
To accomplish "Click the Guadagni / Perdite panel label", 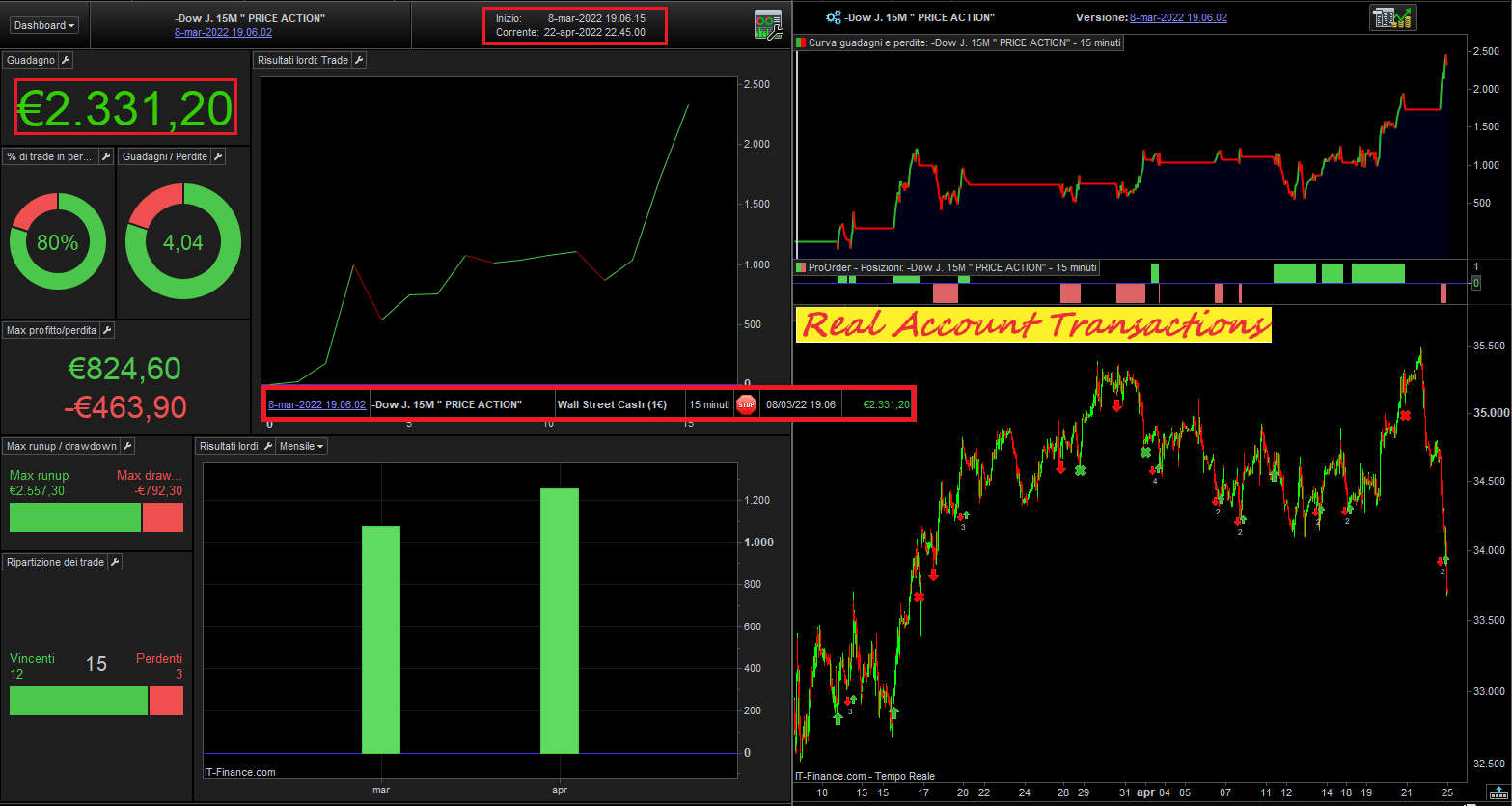I will [164, 156].
